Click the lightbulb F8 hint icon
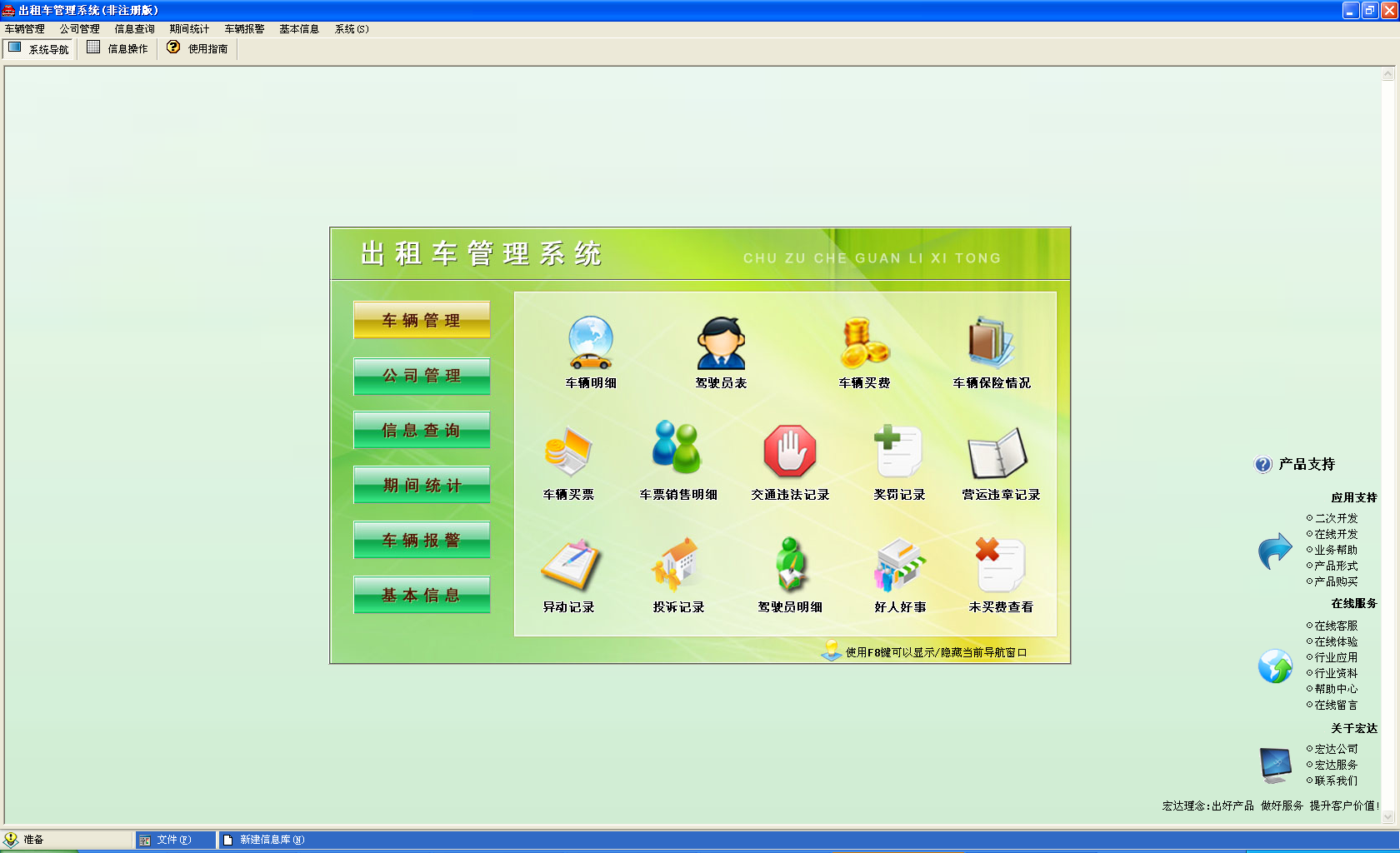The width and height of the screenshot is (1400, 853). click(832, 651)
